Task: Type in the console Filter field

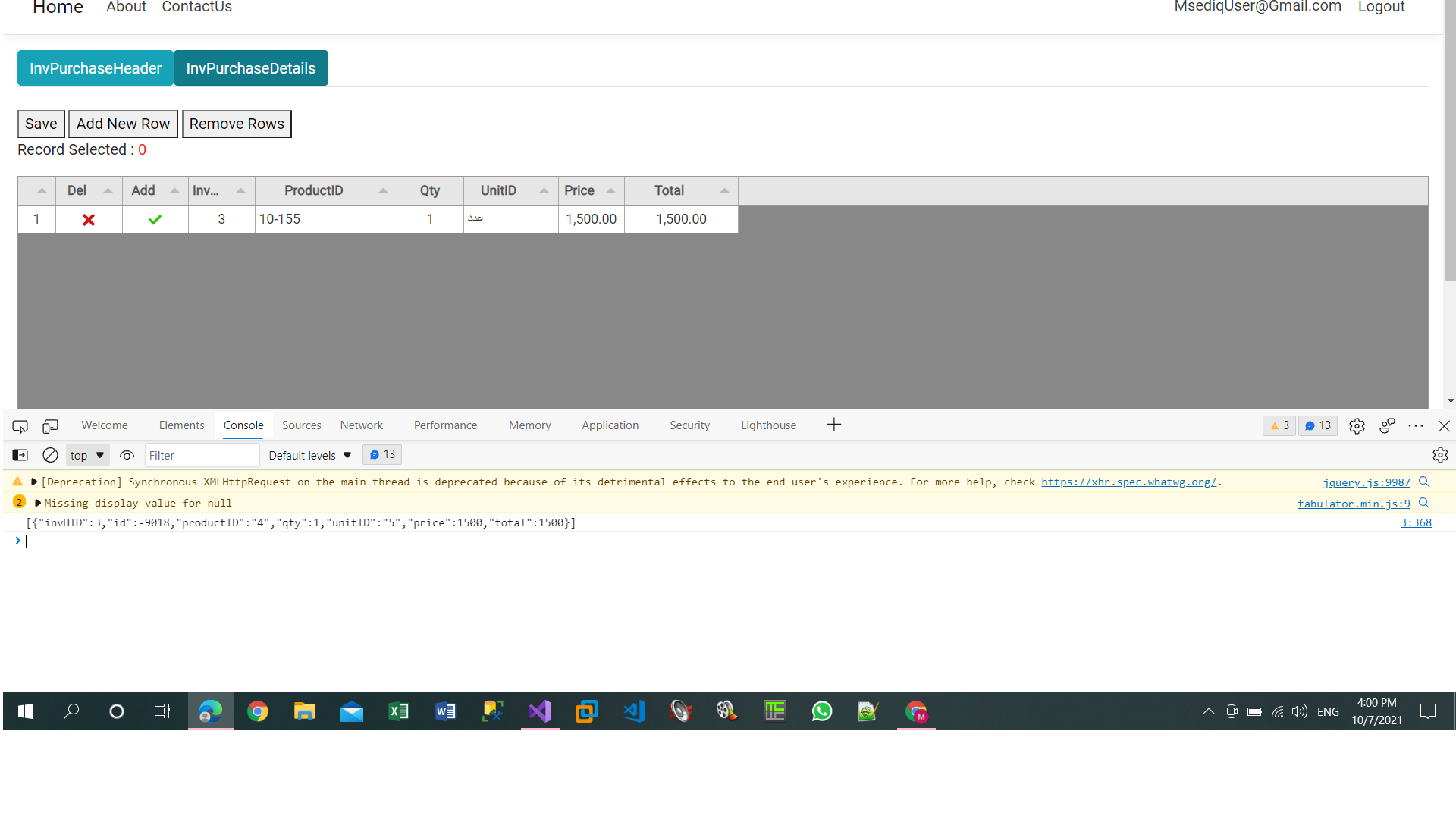Action: point(201,455)
